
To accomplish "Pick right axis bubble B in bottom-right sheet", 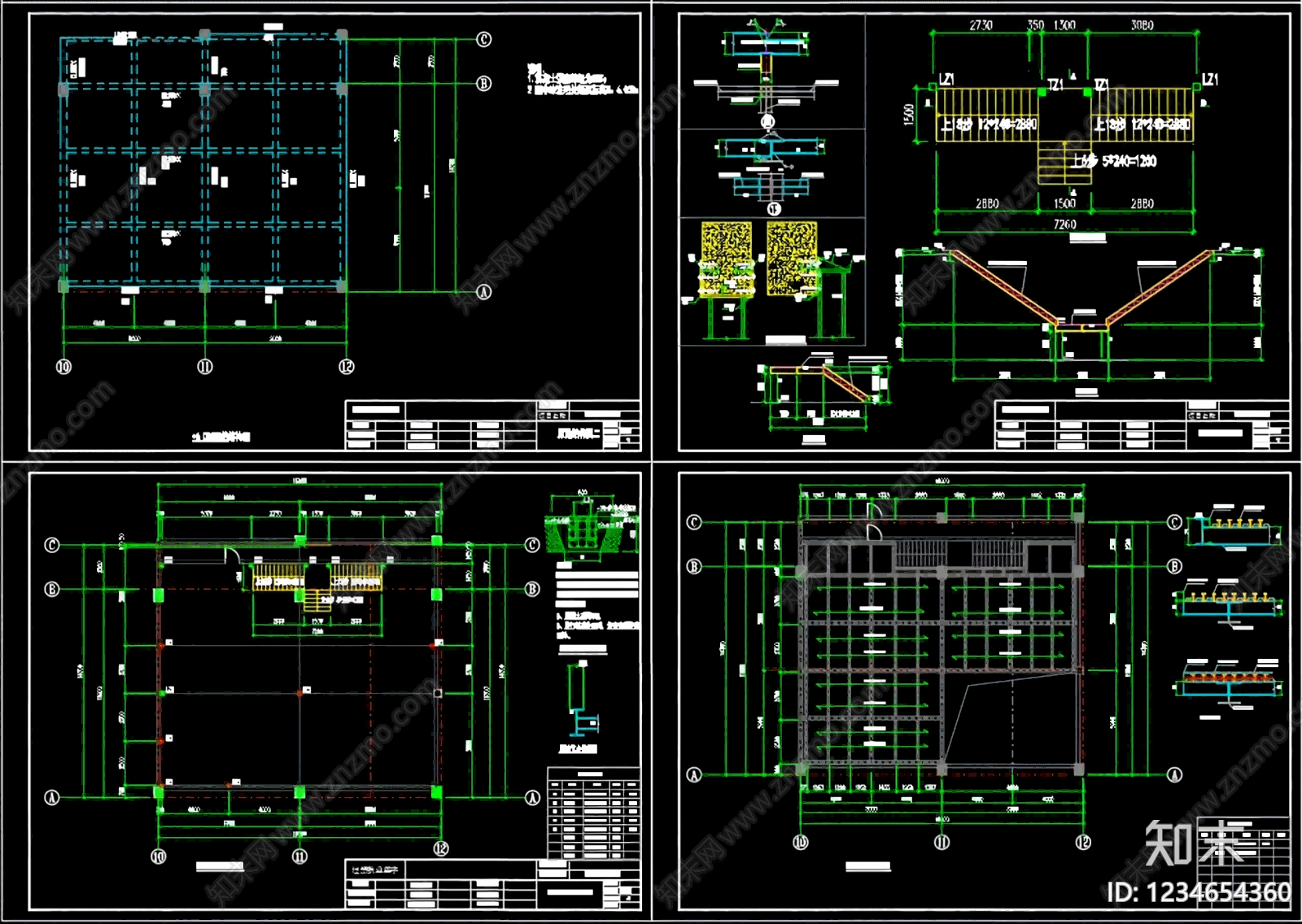I will coord(1174,566).
